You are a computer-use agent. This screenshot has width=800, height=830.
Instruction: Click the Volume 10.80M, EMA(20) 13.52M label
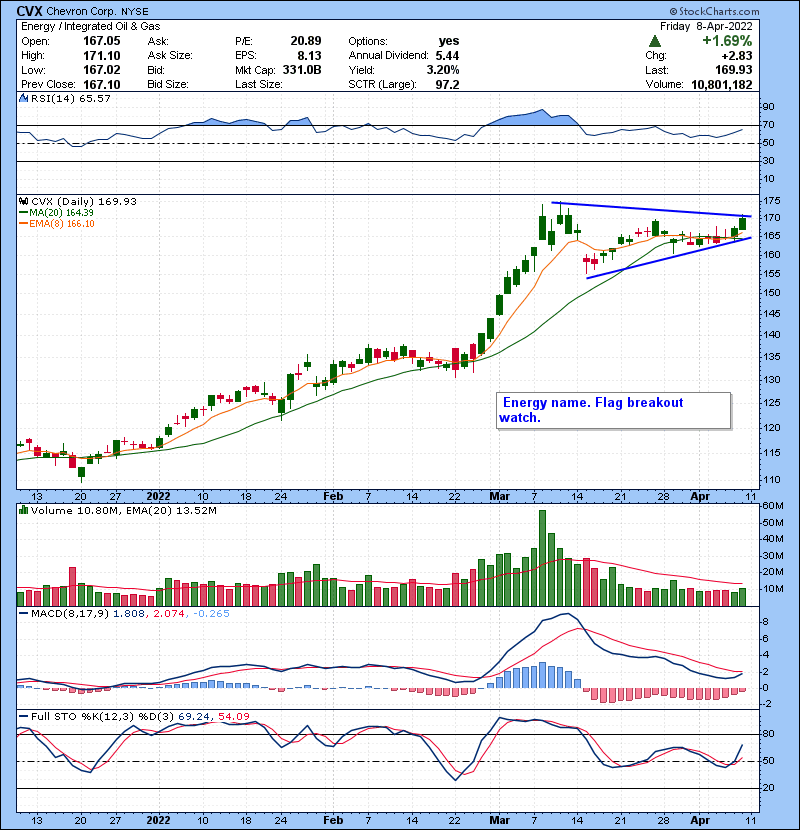[123, 510]
